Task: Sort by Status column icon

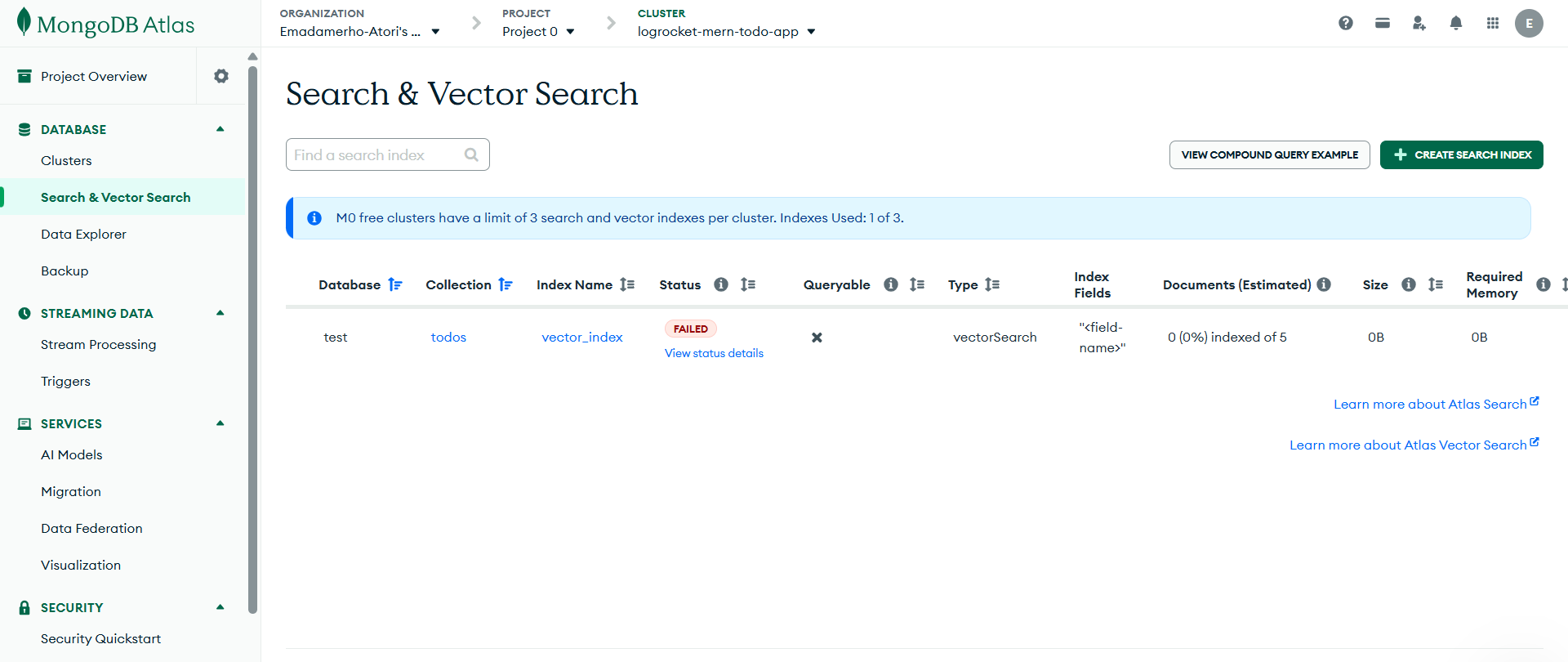Action: [748, 284]
